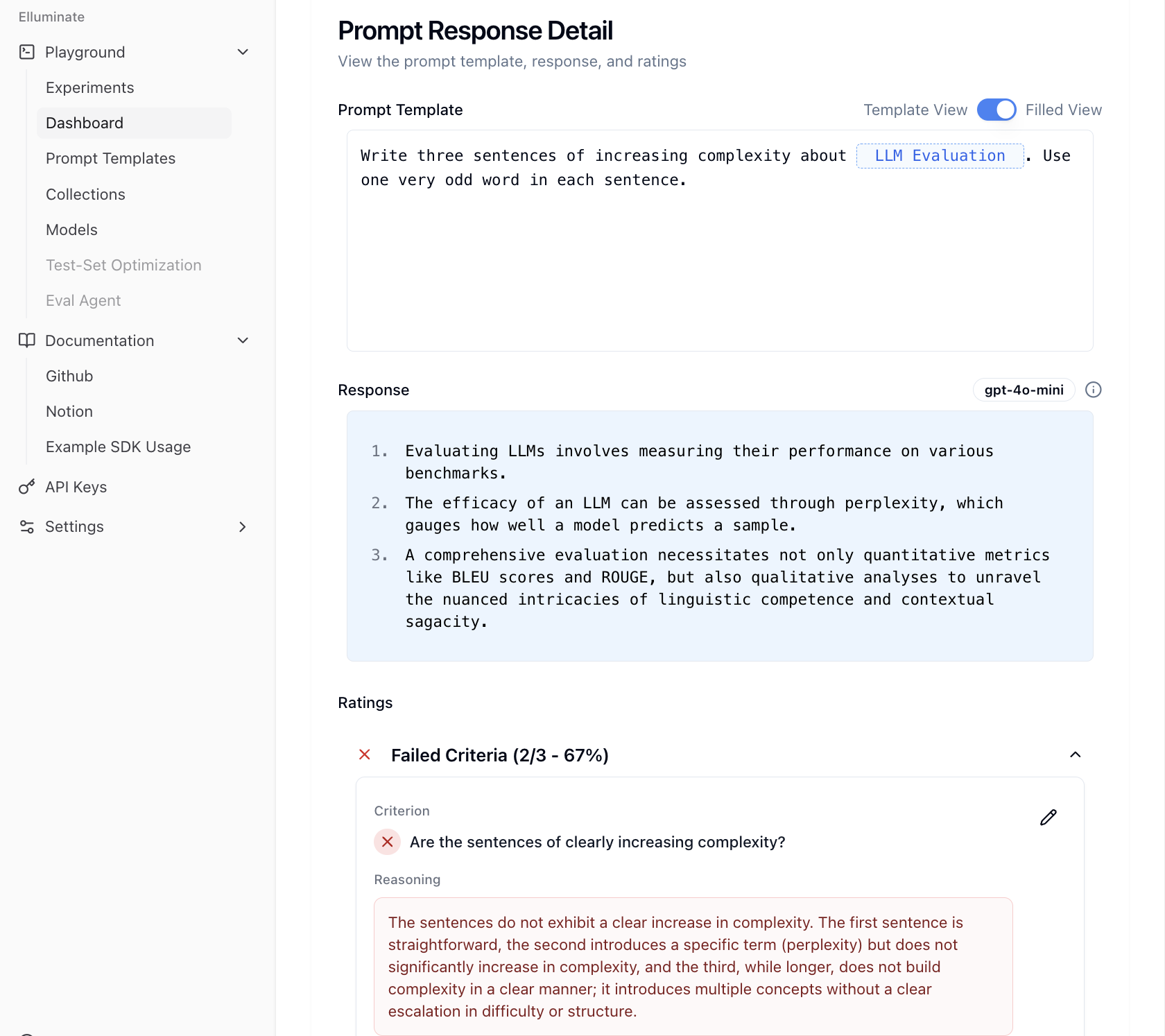Collapse the Failed Criteria section
The width and height of the screenshot is (1165, 1036).
[x=1076, y=754]
